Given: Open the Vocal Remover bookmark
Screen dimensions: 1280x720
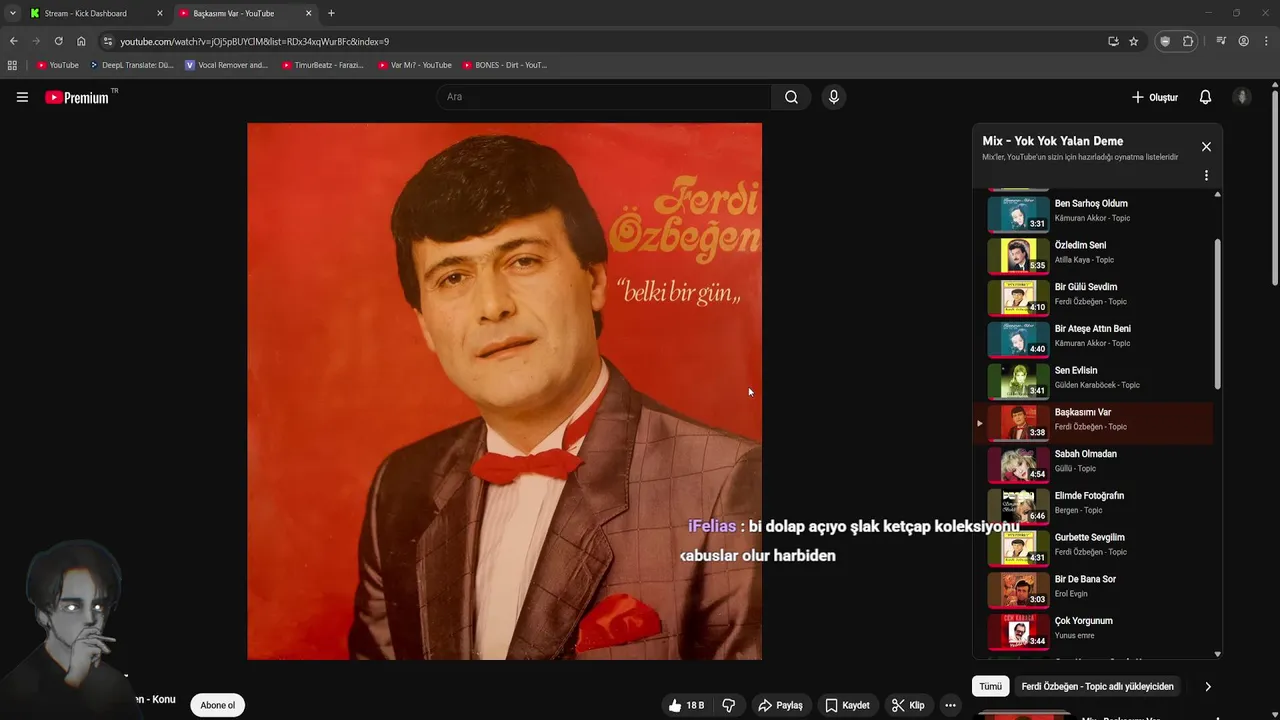Looking at the screenshot, I should [x=226, y=65].
